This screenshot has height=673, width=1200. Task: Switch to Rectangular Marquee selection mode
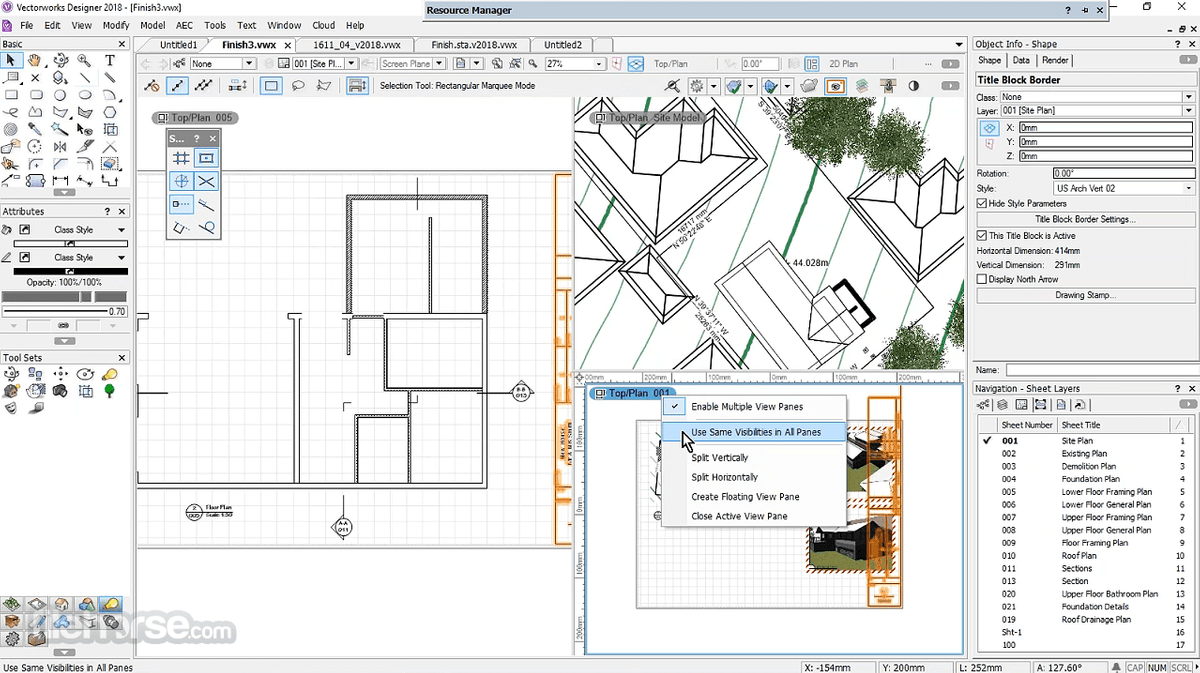point(271,85)
